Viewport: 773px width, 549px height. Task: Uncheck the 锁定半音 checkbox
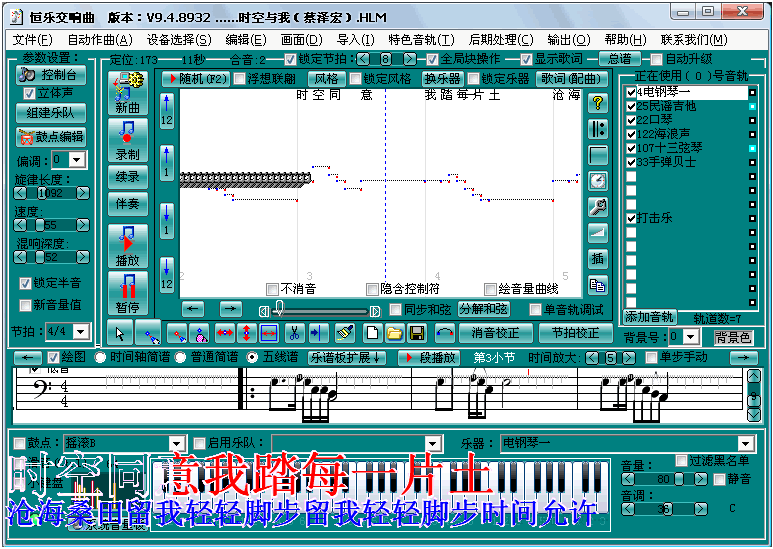pyautogui.click(x=25, y=283)
